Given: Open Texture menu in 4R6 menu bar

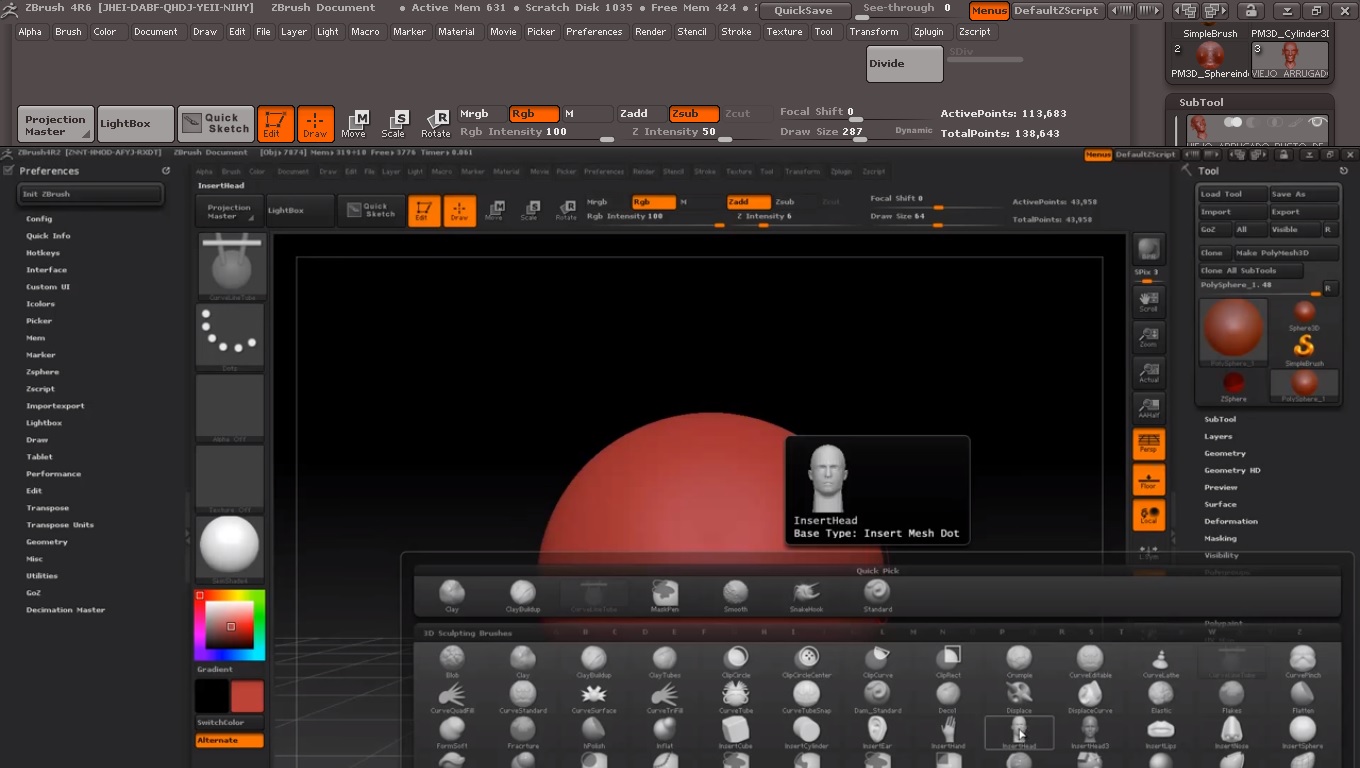Looking at the screenshot, I should pyautogui.click(x=784, y=32).
